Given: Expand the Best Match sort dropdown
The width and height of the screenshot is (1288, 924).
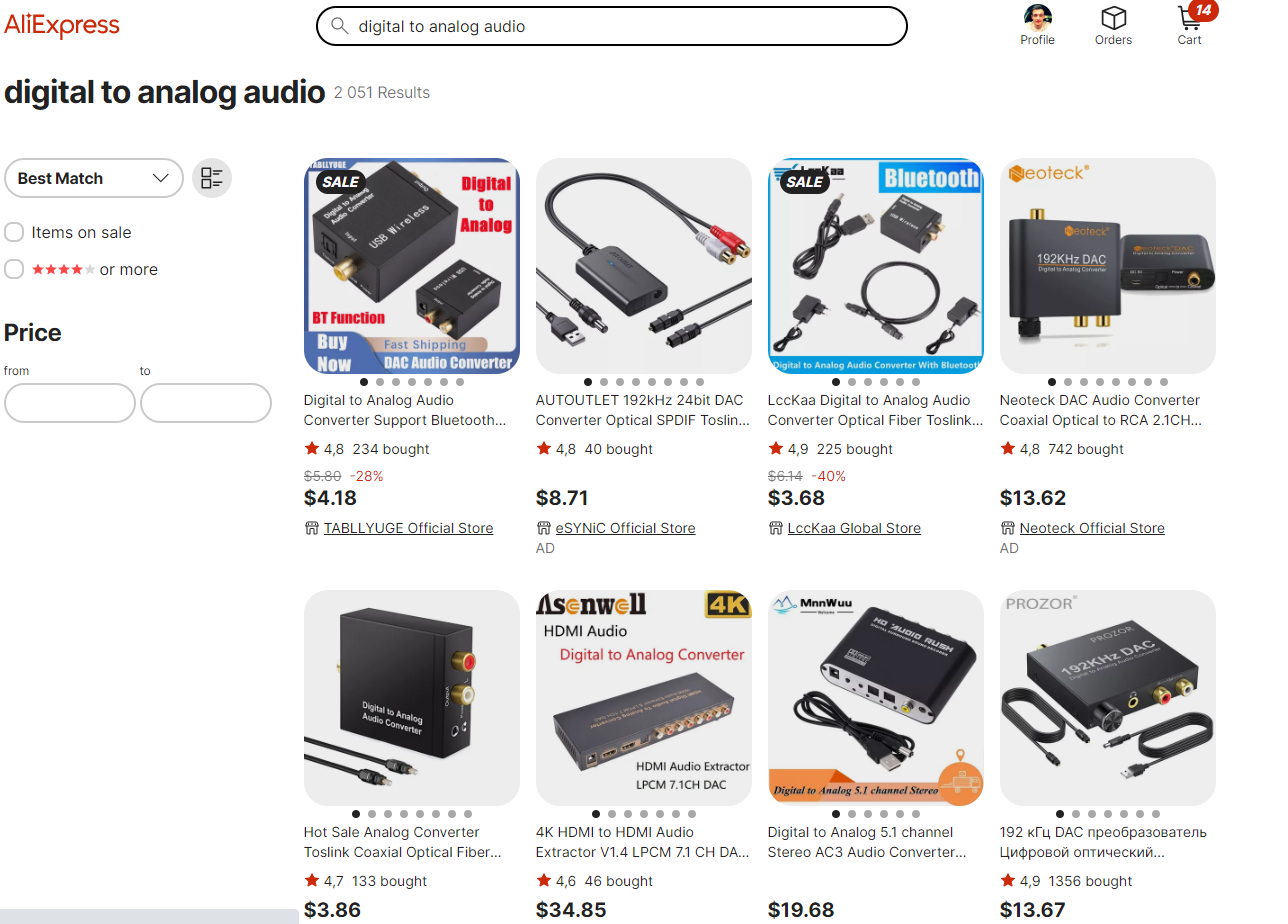Looking at the screenshot, I should click(94, 178).
